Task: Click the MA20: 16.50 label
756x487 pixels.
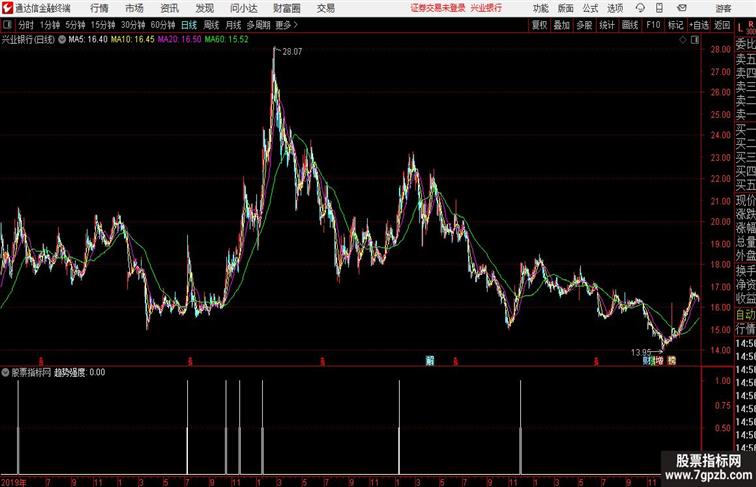Action: (x=179, y=40)
